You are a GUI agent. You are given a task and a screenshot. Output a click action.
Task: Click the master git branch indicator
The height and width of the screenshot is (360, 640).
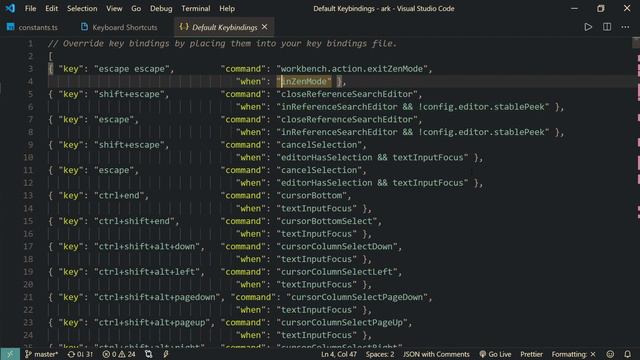(42, 354)
